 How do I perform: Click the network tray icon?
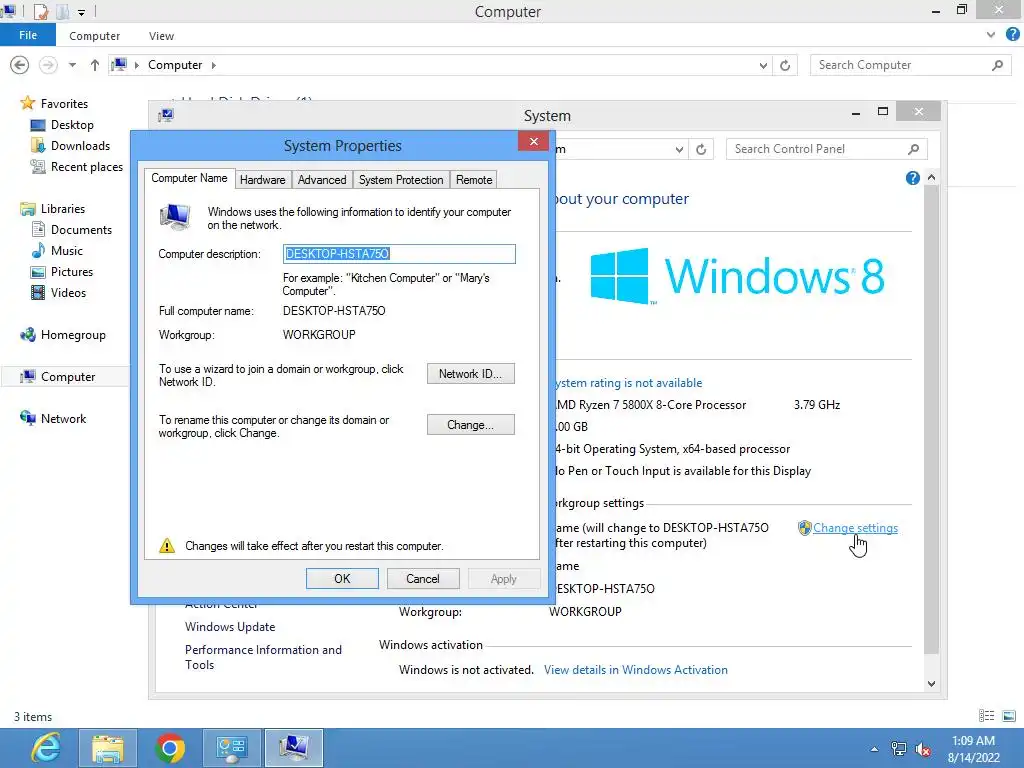pyautogui.click(x=899, y=749)
